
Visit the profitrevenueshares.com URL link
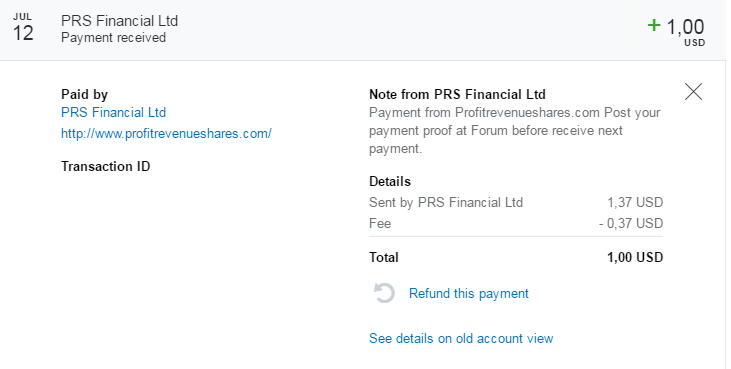point(166,134)
